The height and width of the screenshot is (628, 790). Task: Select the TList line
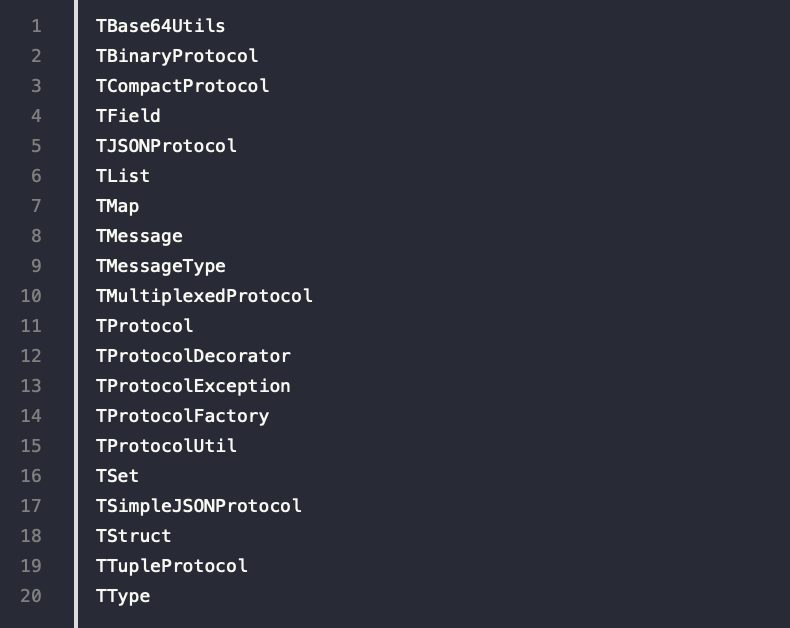tap(122, 176)
